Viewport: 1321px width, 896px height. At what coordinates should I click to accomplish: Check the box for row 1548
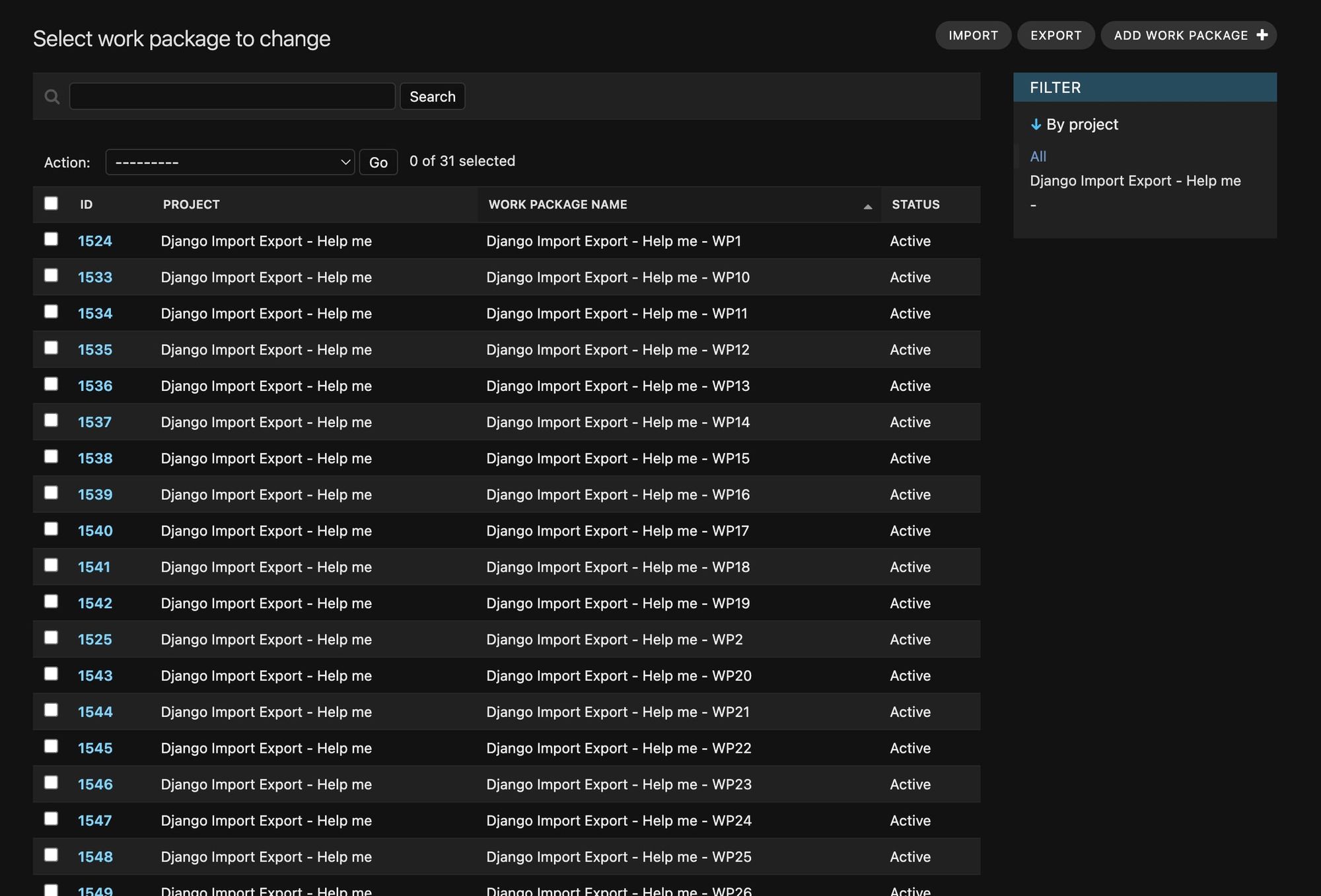[51, 855]
